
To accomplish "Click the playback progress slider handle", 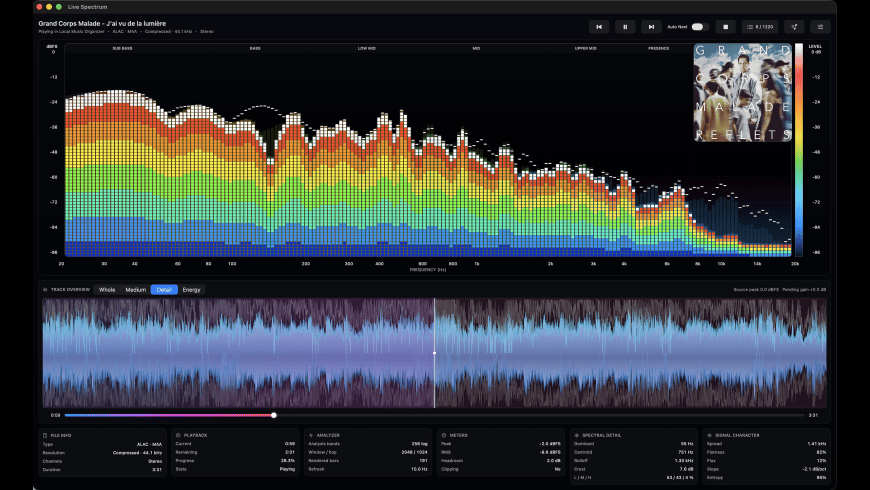I will pyautogui.click(x=274, y=415).
